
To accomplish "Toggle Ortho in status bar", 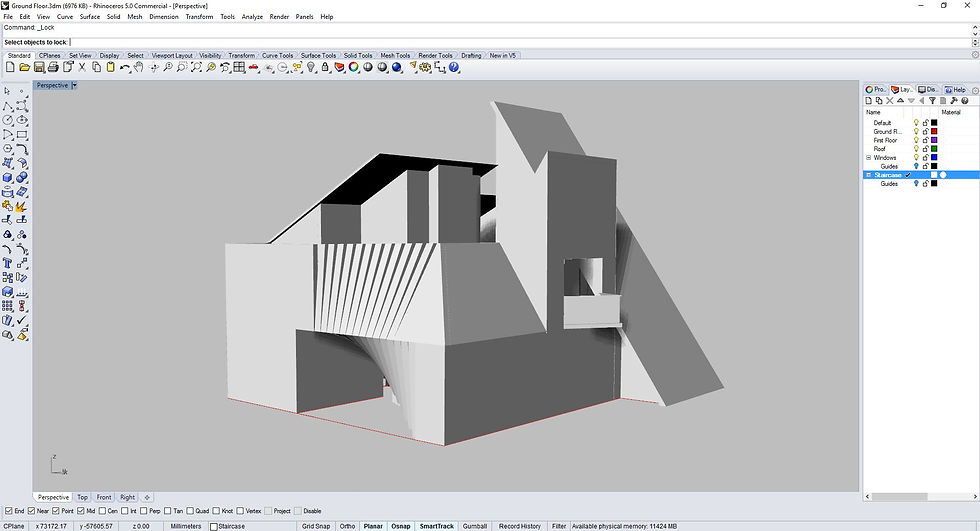I will pyautogui.click(x=348, y=526).
